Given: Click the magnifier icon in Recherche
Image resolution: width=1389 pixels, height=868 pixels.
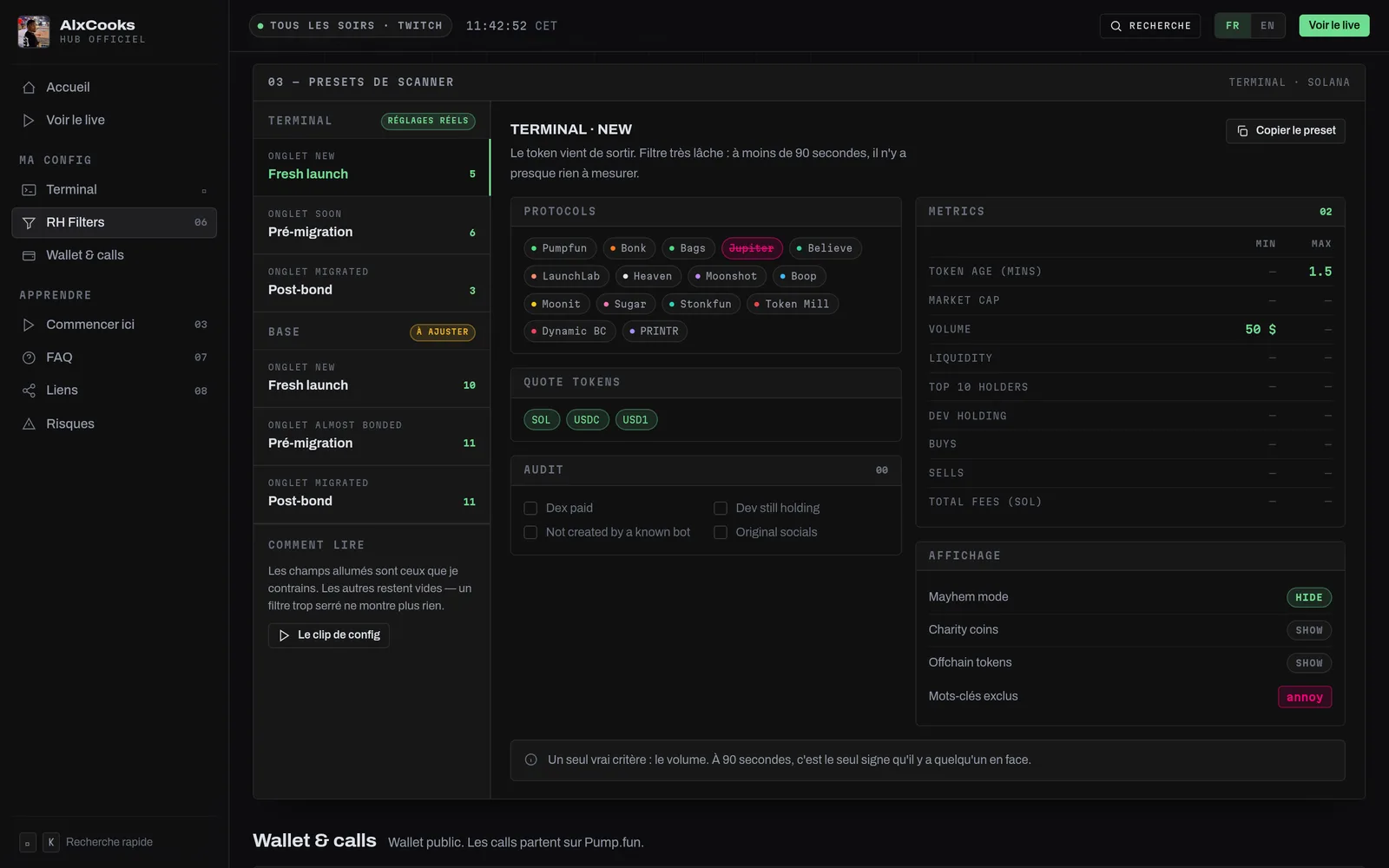Looking at the screenshot, I should click(x=1116, y=26).
